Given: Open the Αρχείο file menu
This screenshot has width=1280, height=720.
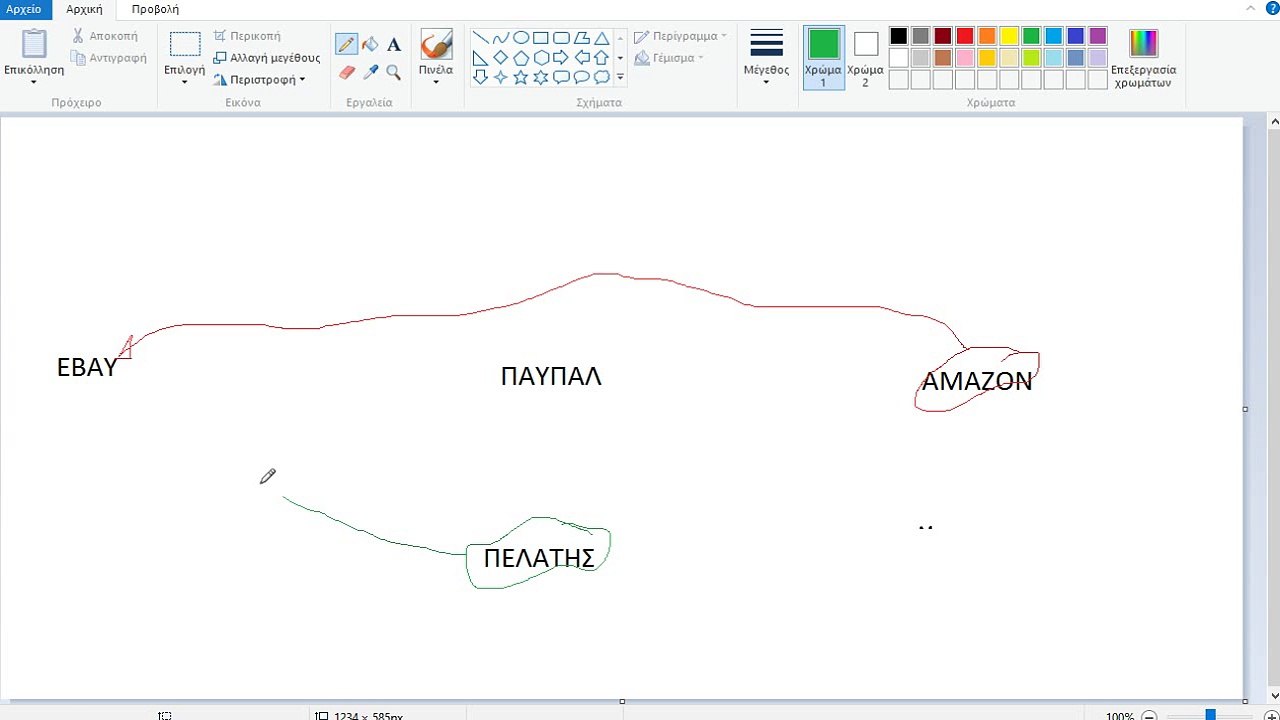Looking at the screenshot, I should point(24,9).
